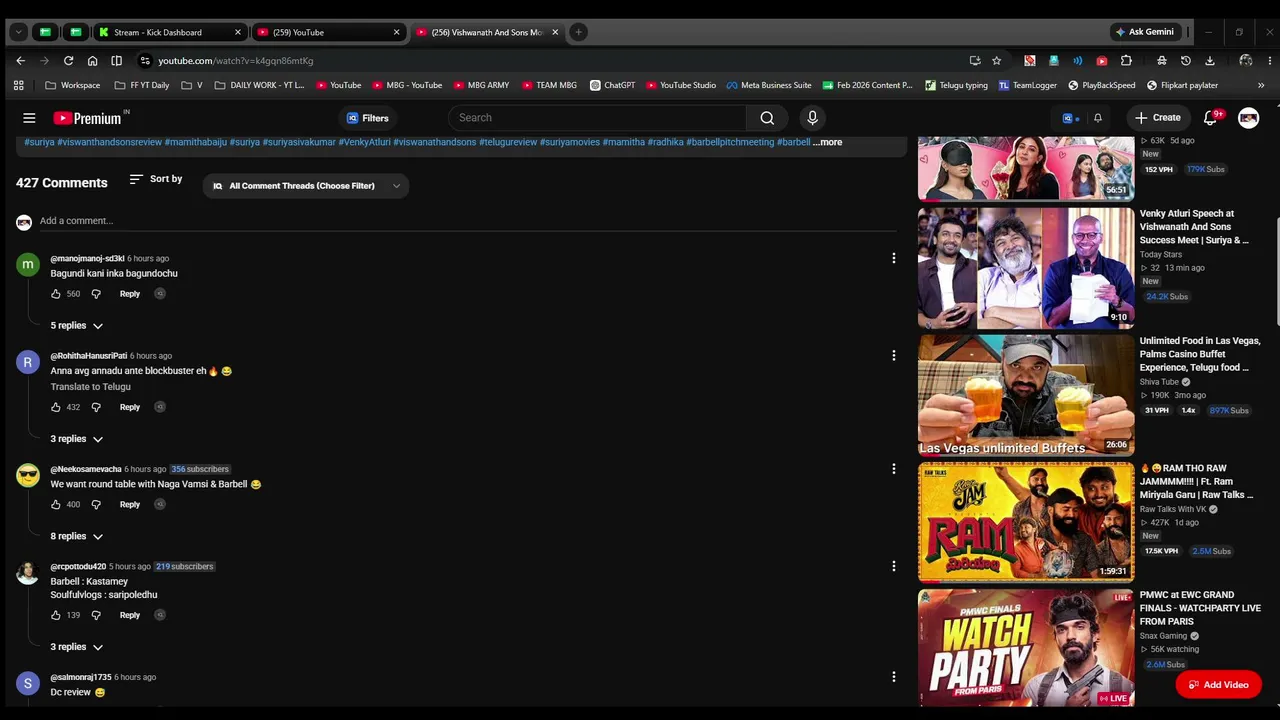Screen dimensions: 1280x720
Task: Reply to Neekosamevacha's comment
Action: [x=130, y=504]
